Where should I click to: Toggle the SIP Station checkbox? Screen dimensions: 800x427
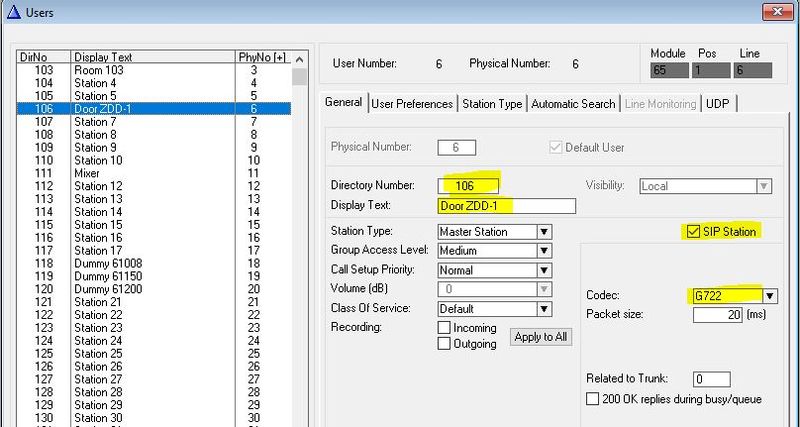pyautogui.click(x=693, y=232)
